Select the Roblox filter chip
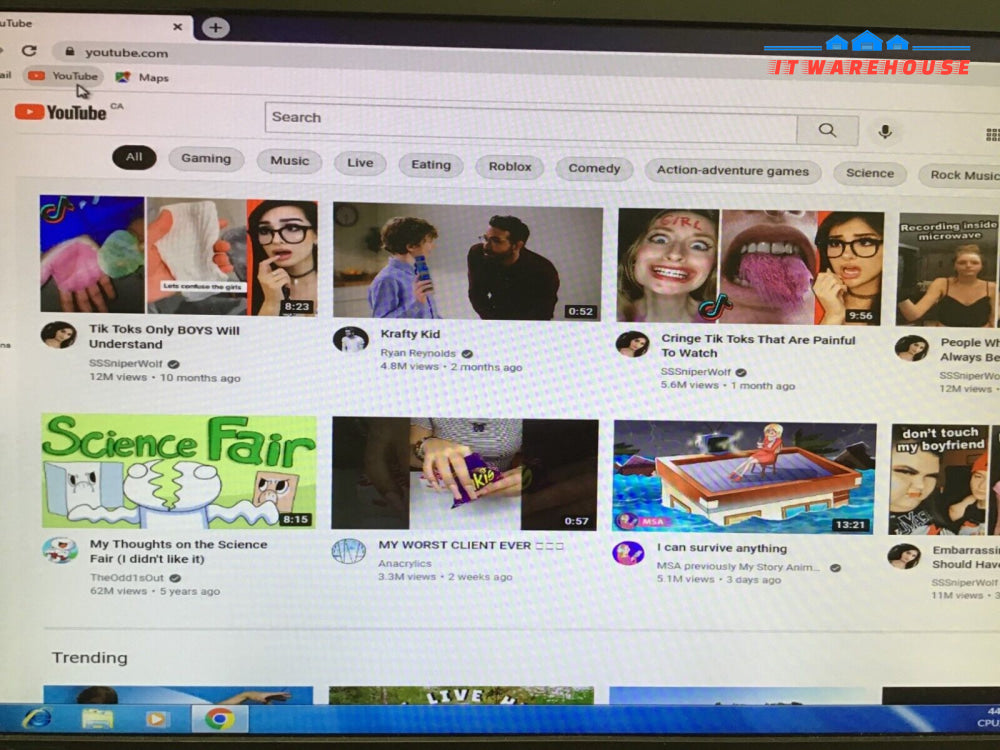This screenshot has width=1000, height=750. pos(510,167)
